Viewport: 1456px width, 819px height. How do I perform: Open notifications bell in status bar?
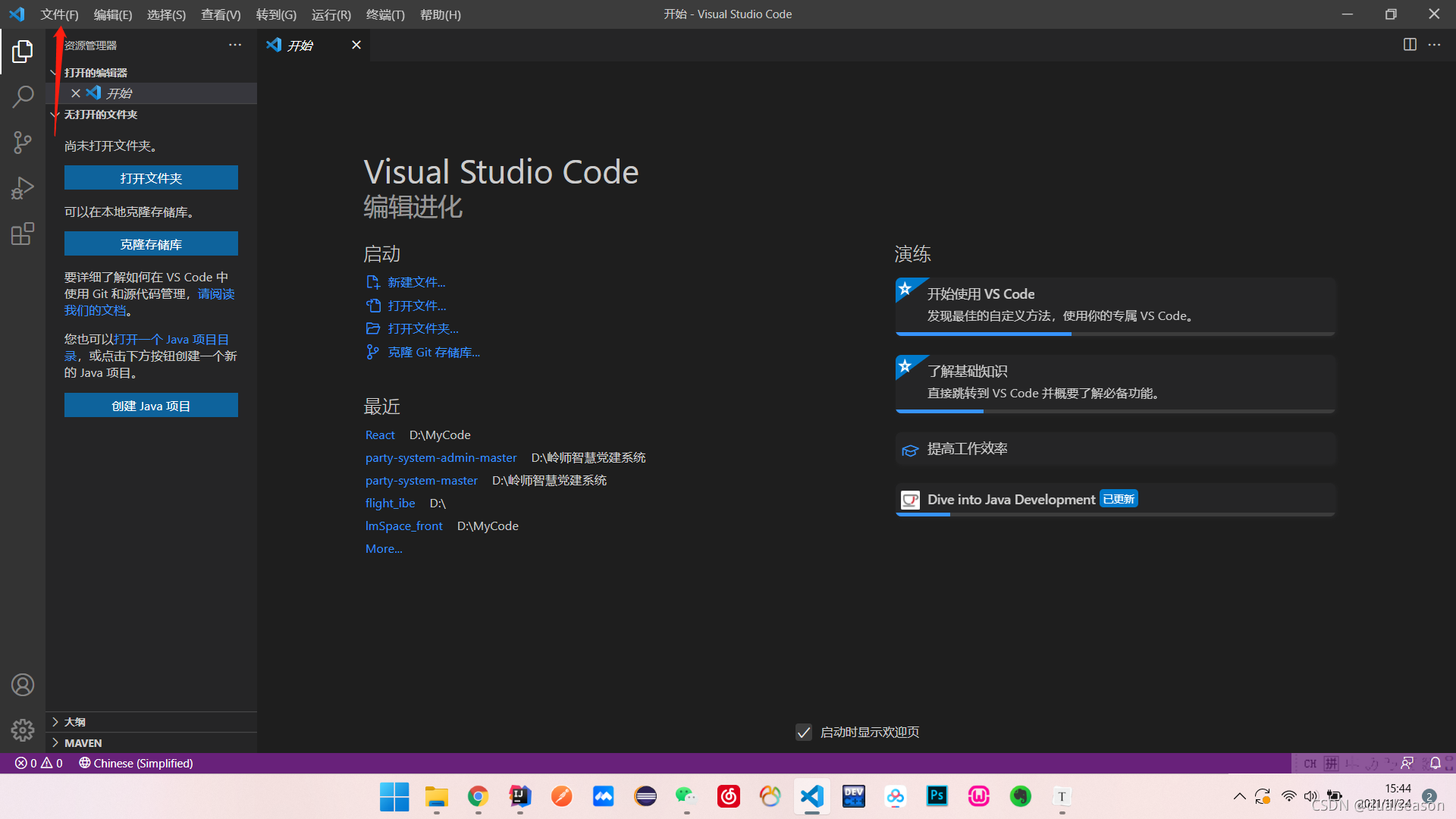tap(1436, 763)
